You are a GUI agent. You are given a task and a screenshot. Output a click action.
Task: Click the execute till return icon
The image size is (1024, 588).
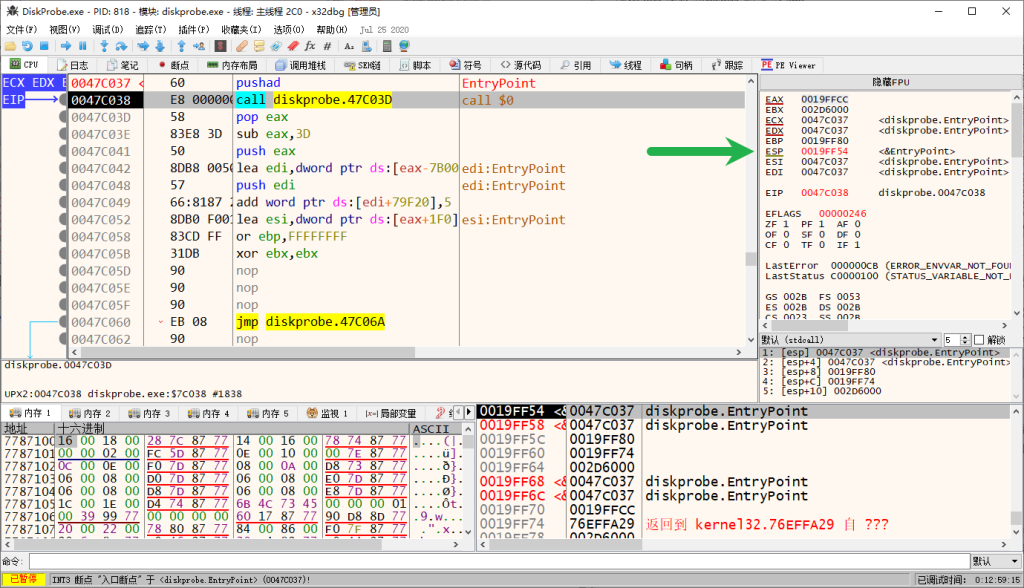click(181, 46)
